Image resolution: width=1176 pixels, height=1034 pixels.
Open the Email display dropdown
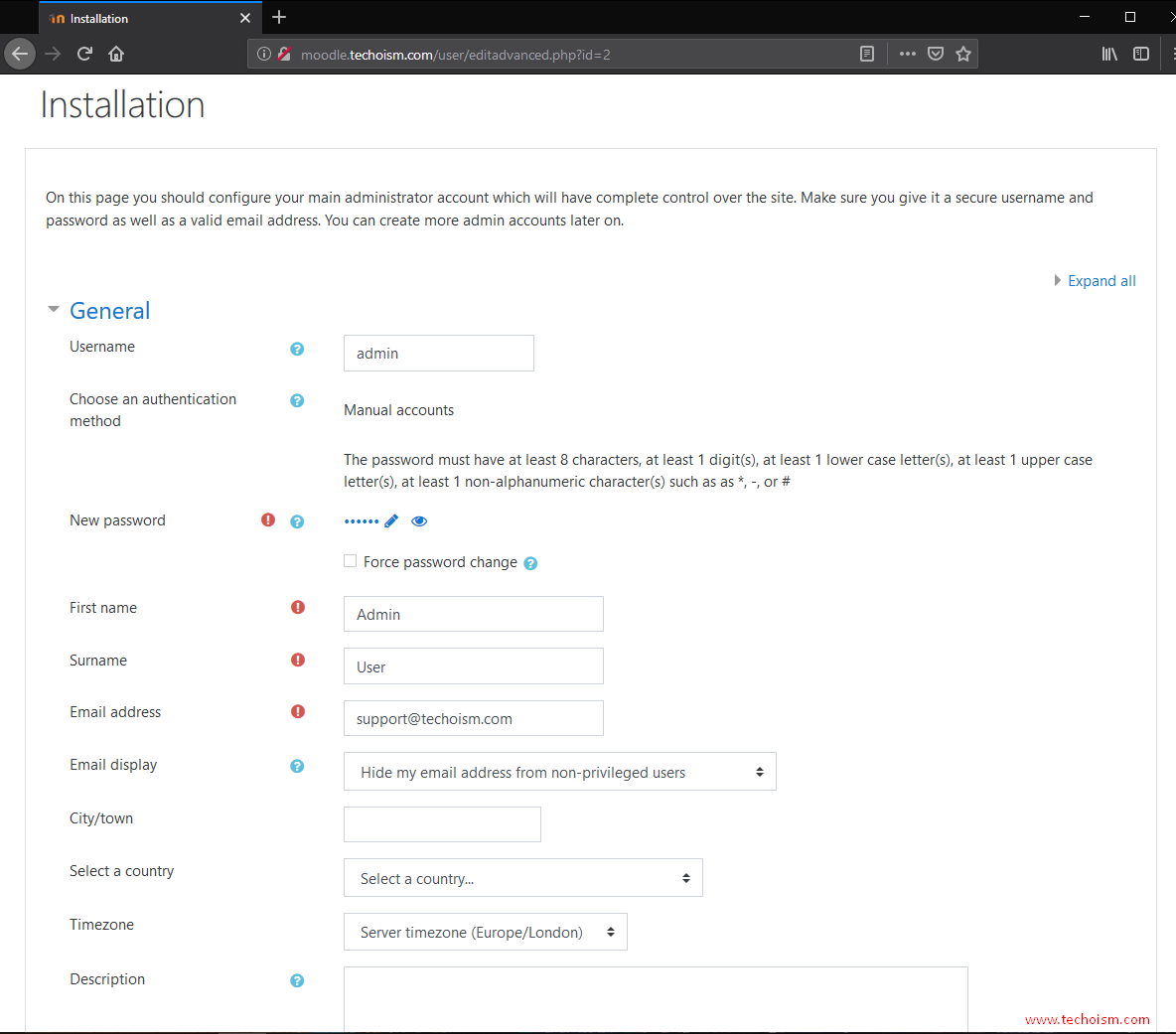tap(559, 772)
